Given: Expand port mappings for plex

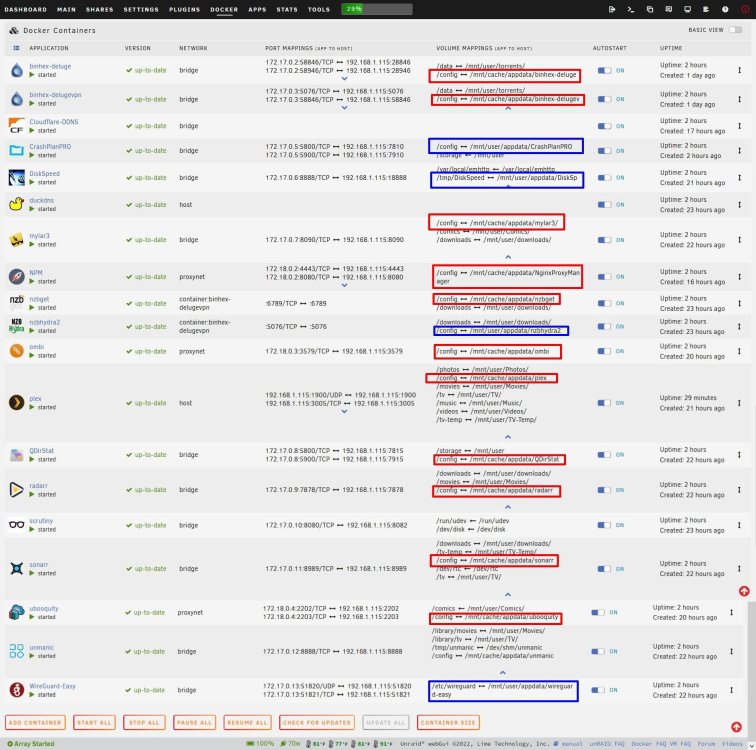Looking at the screenshot, I should 344,412.
